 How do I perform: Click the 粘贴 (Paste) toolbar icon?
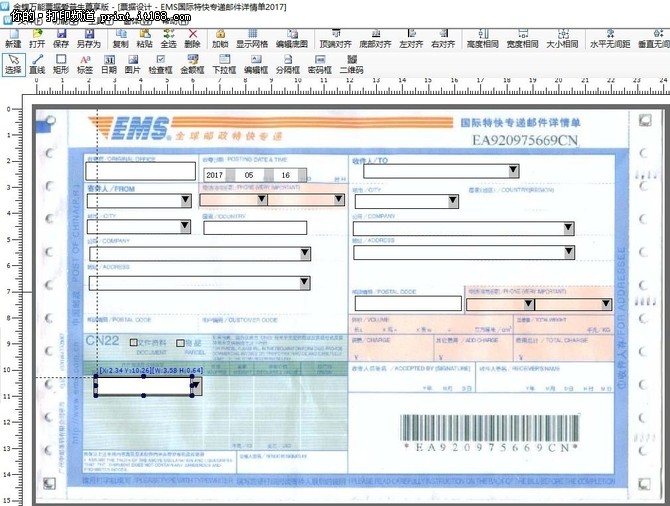point(144,38)
